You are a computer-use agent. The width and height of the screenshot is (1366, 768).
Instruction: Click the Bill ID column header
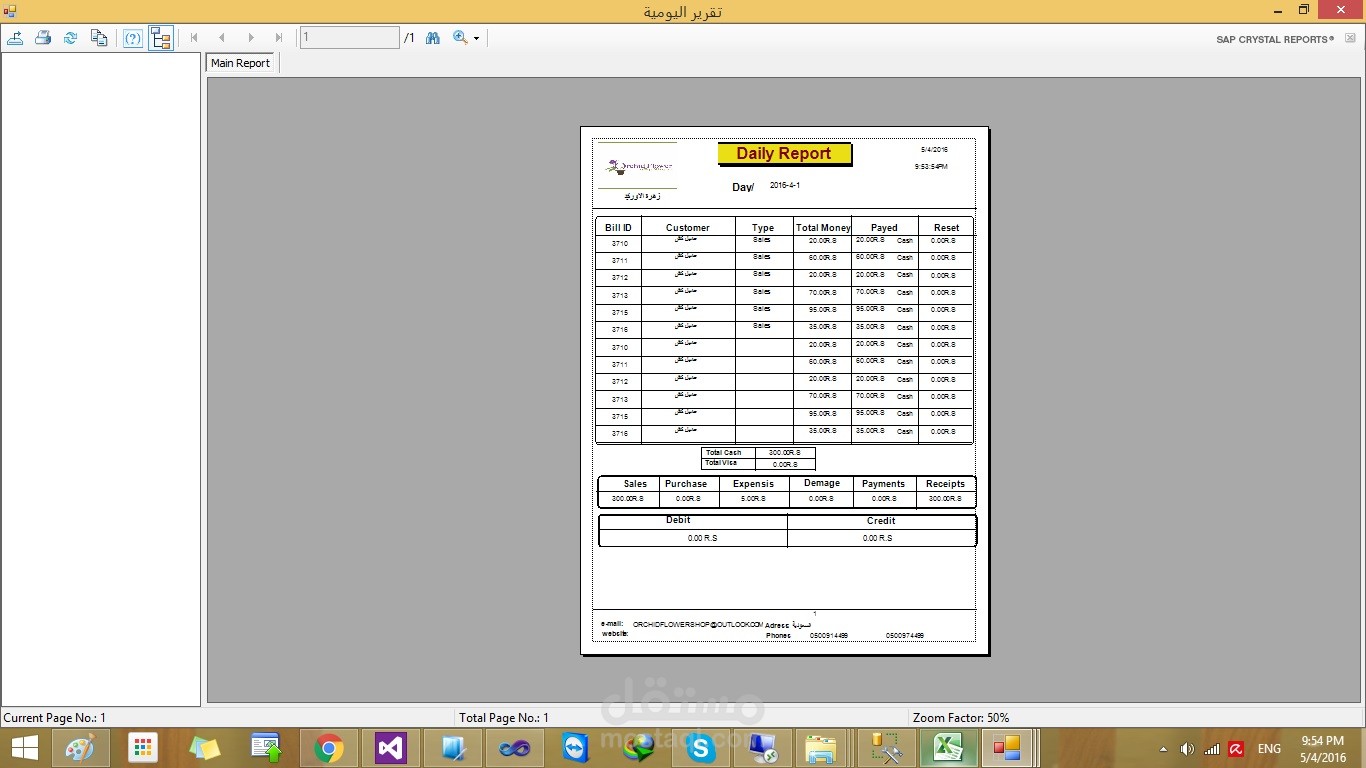tap(618, 228)
